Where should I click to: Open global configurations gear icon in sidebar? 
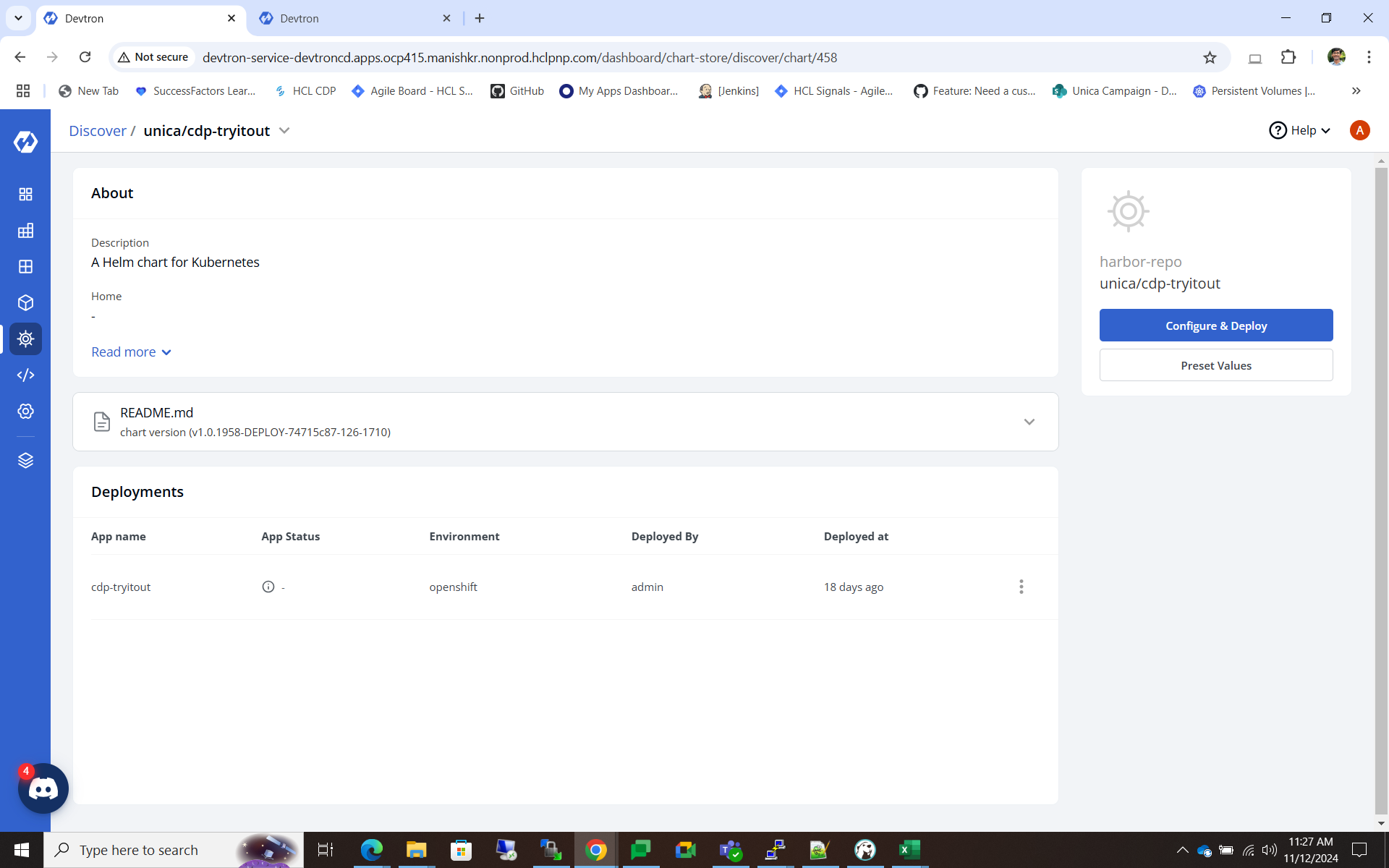(25, 411)
